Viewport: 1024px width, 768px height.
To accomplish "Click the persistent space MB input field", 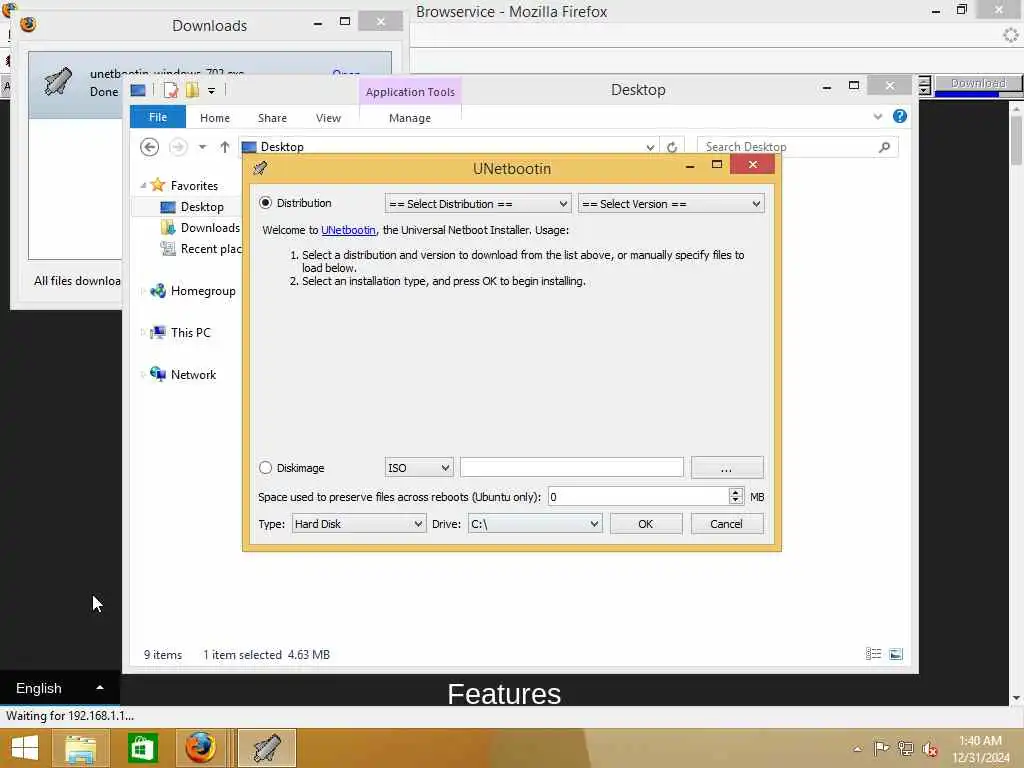I will click(x=638, y=497).
